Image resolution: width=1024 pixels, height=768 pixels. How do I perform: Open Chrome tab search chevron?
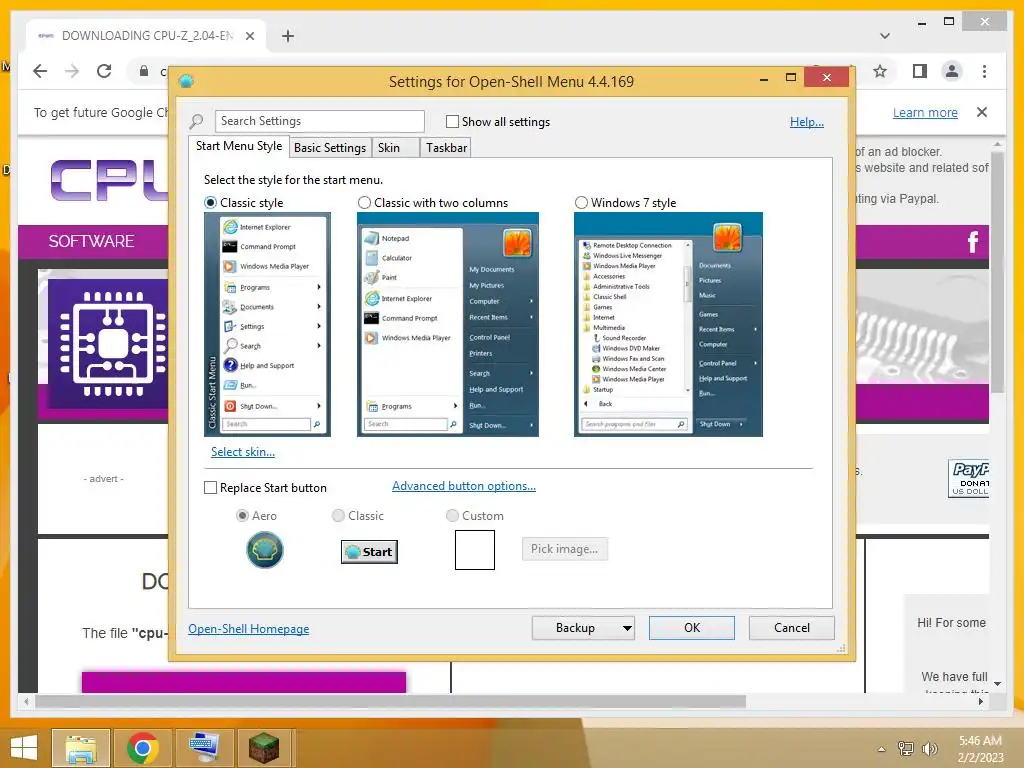tap(885, 36)
